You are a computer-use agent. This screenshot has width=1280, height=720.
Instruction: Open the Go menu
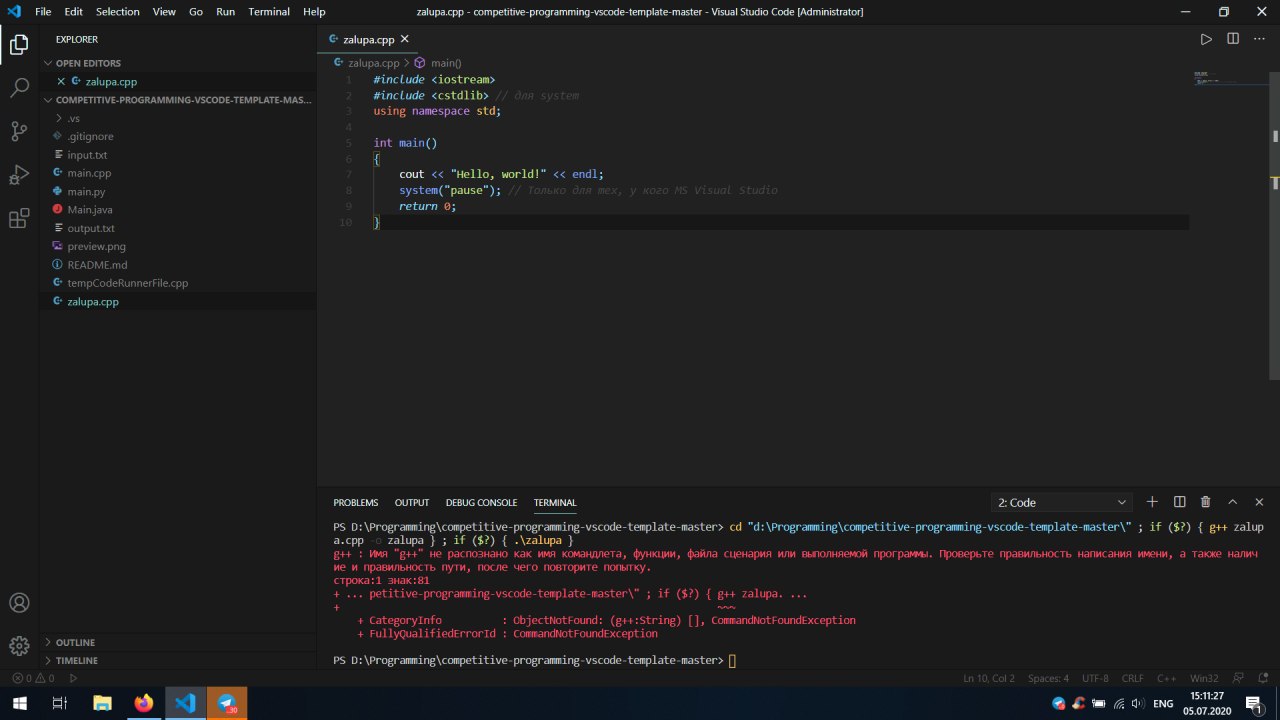tap(196, 12)
